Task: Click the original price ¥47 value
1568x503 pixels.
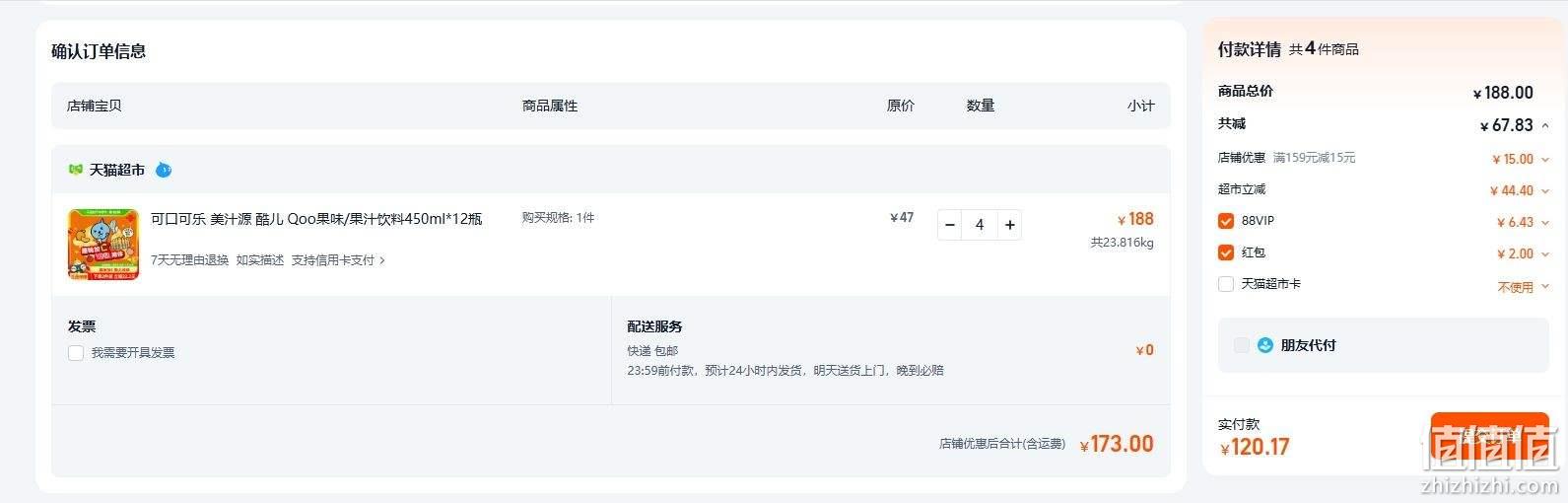Action: pos(902,218)
